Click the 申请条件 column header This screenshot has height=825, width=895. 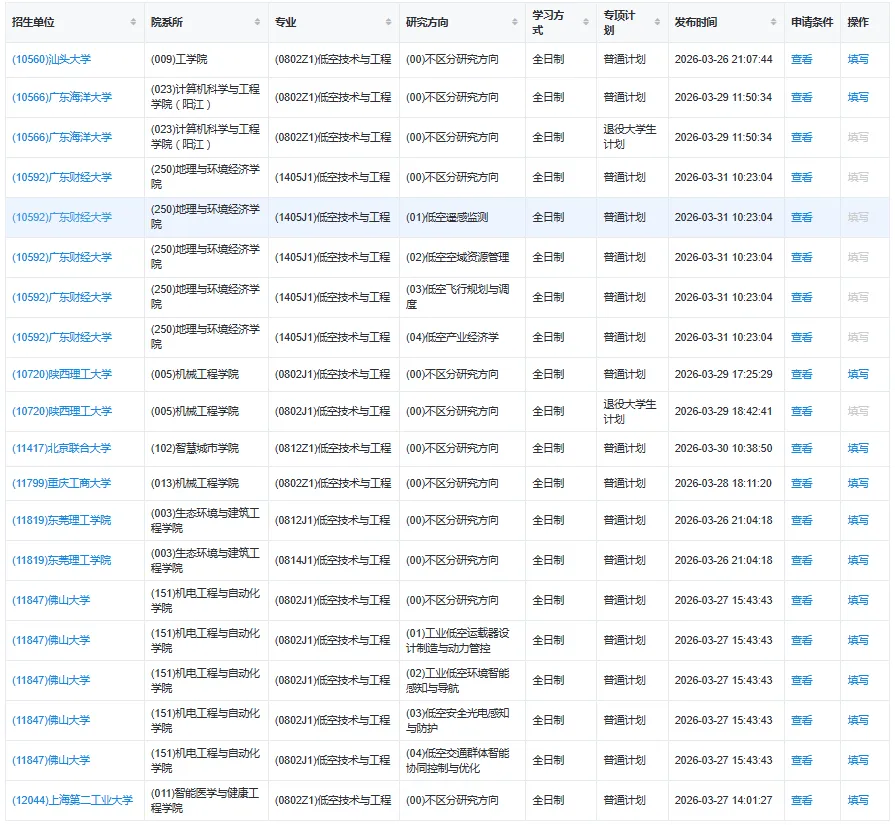point(812,22)
